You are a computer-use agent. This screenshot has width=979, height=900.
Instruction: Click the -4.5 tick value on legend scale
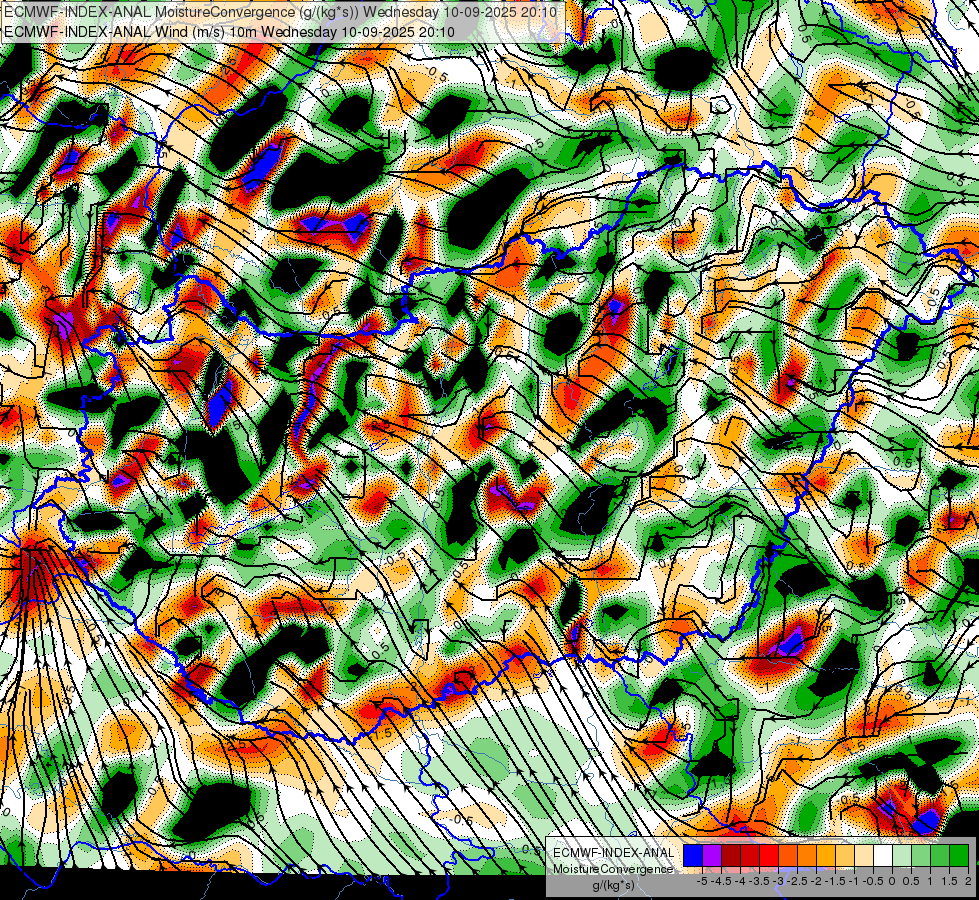(721, 881)
